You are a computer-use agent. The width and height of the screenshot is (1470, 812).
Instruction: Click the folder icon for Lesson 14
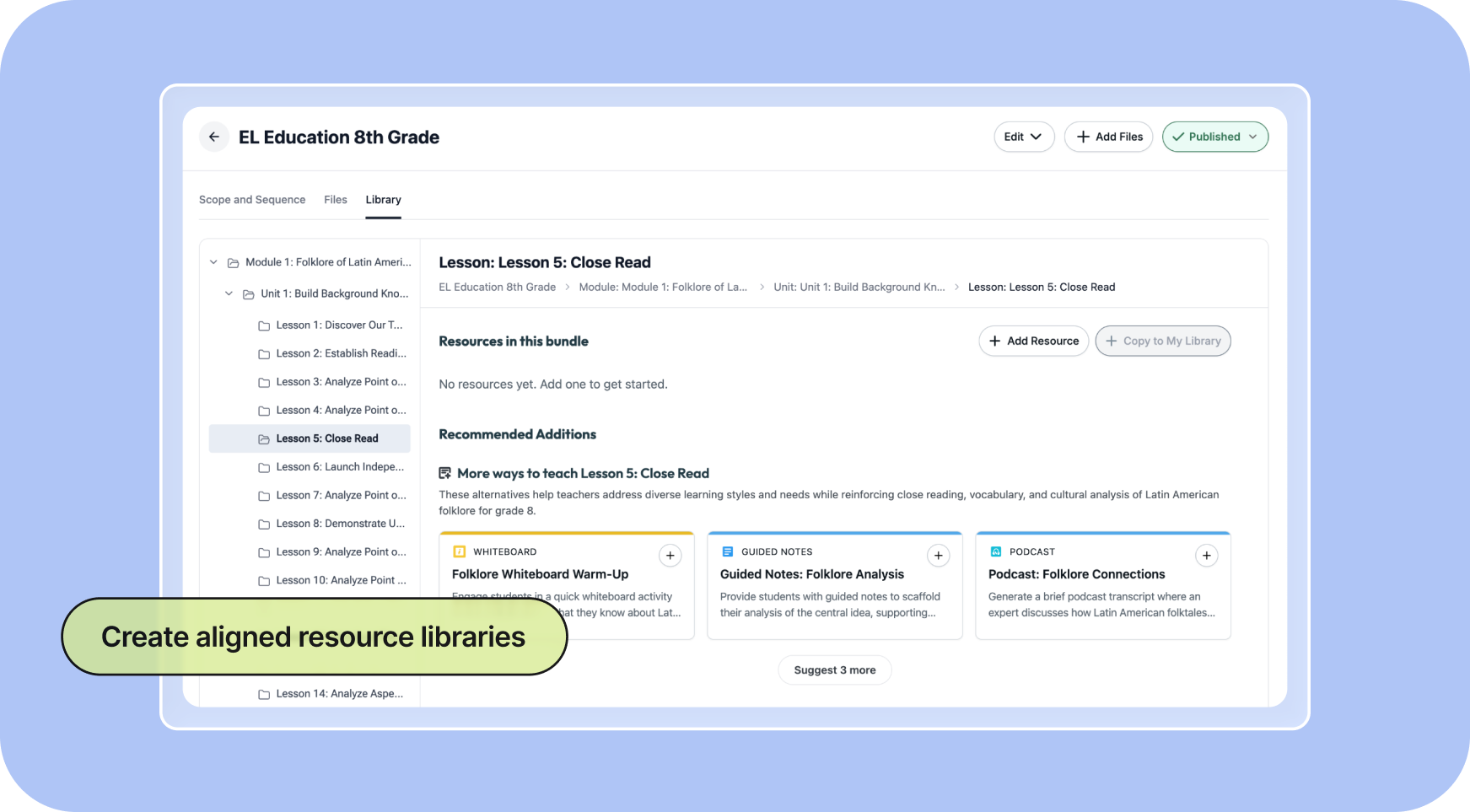pyautogui.click(x=264, y=695)
